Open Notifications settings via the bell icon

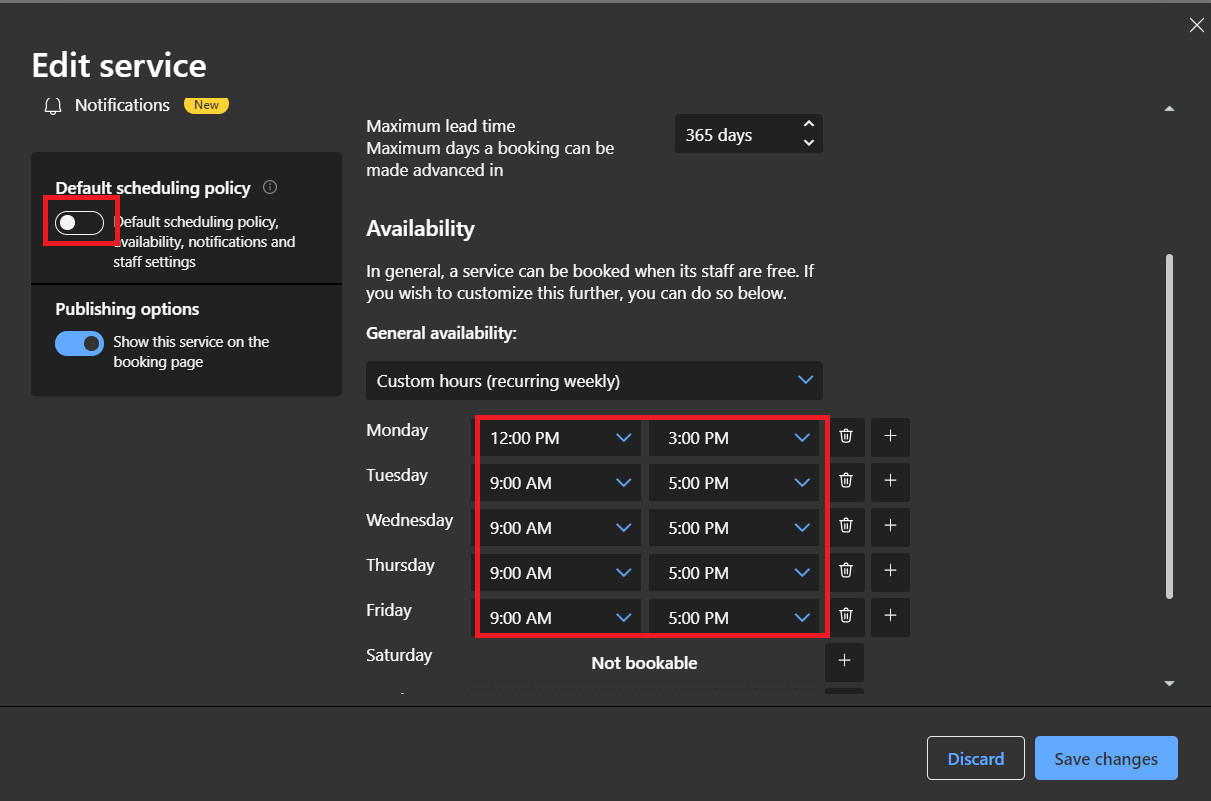52,105
